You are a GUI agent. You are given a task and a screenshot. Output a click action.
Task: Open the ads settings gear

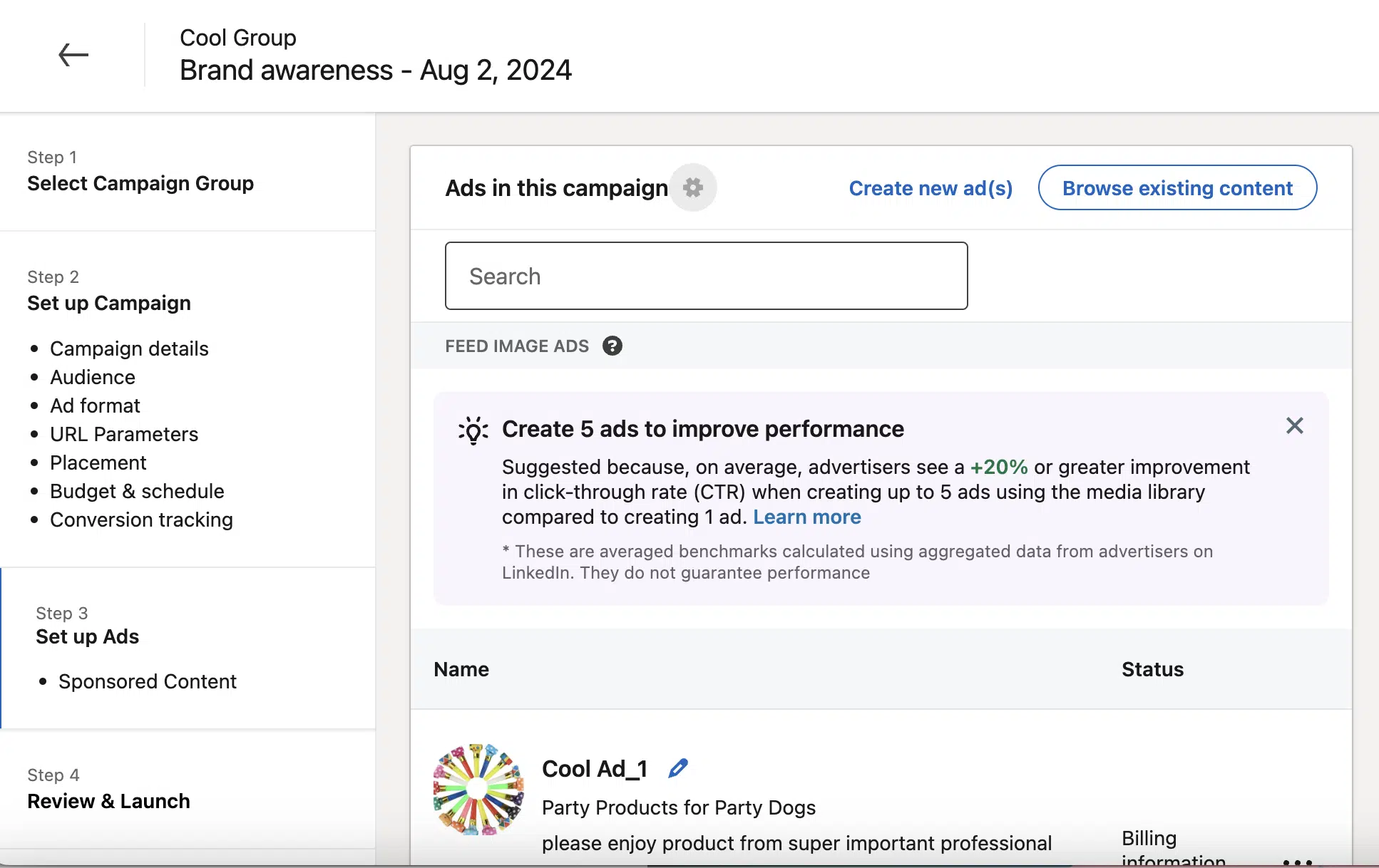[692, 187]
